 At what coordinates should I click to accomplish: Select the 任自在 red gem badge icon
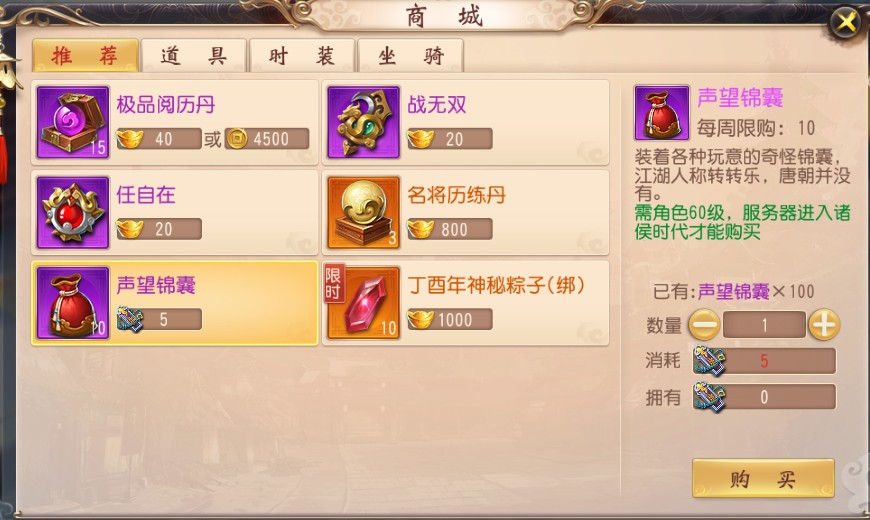click(73, 213)
